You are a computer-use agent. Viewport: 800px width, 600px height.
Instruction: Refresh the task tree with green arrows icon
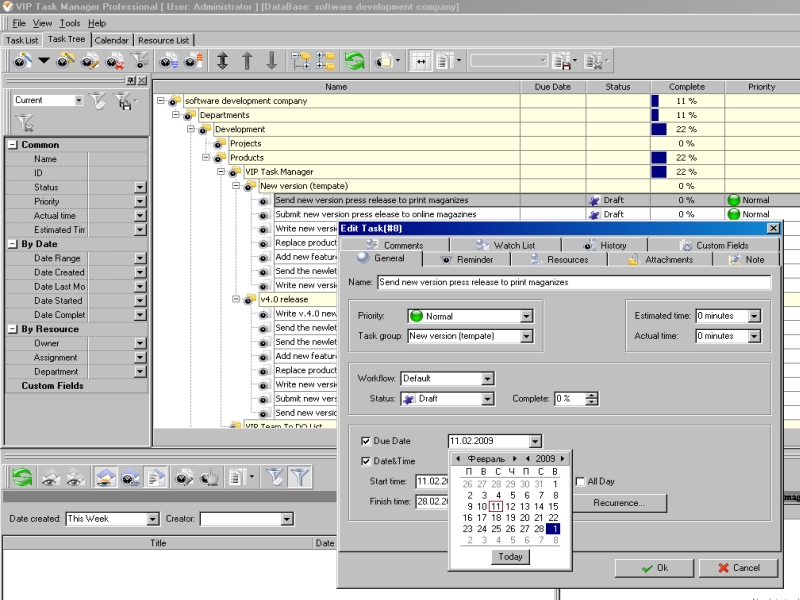[x=354, y=61]
